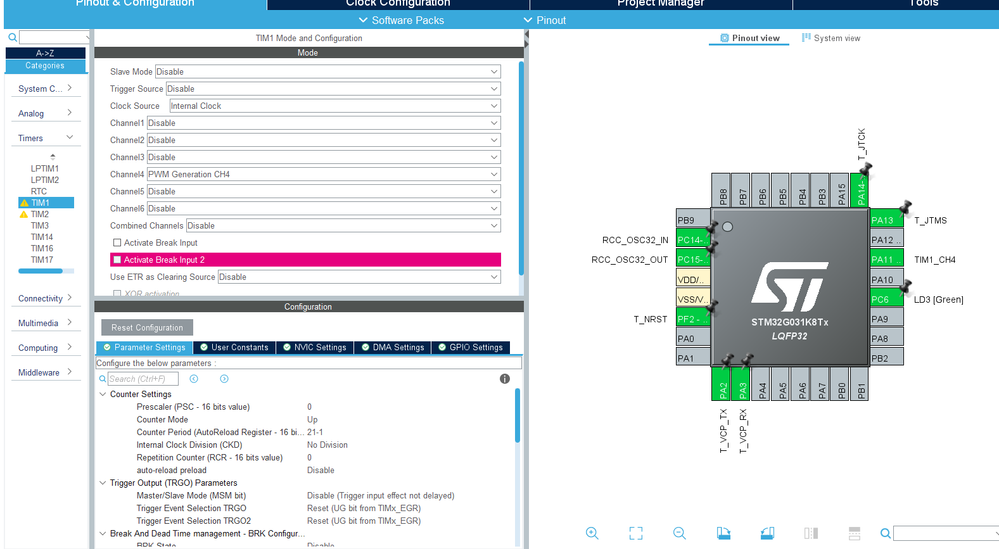The height and width of the screenshot is (549, 999).
Task: Select pin PA14 on the chip
Action: 859,189
